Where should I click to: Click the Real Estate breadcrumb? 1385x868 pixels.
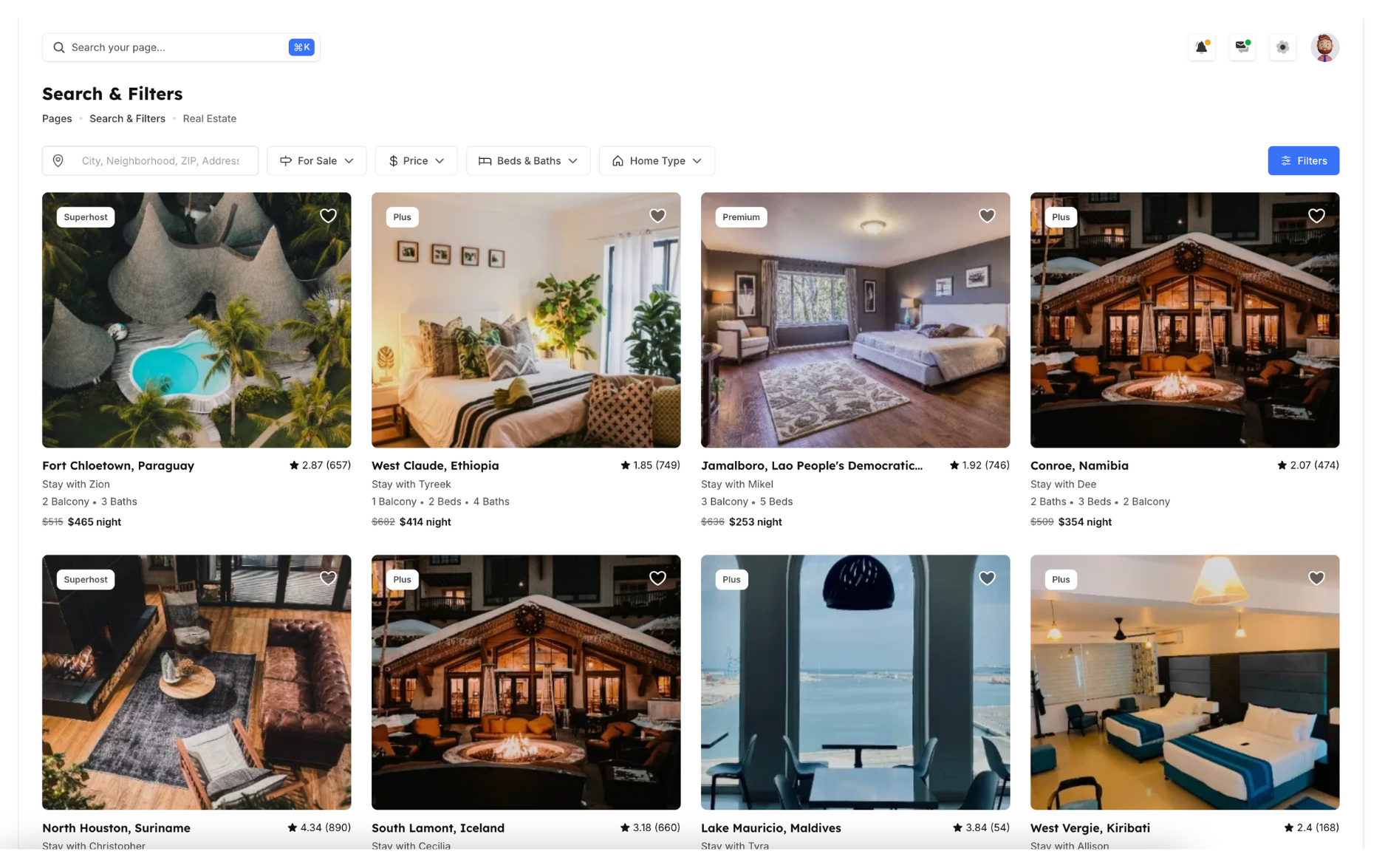tap(210, 118)
